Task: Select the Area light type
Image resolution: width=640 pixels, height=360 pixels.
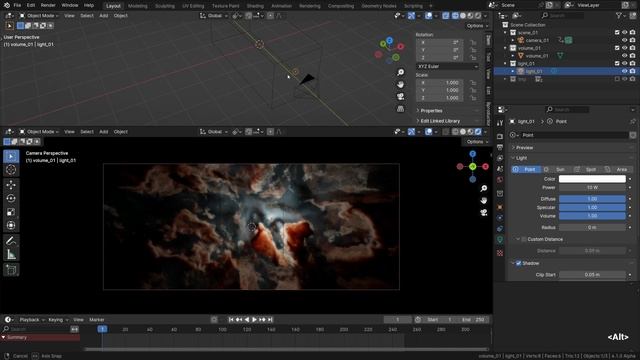Action: [x=617, y=169]
